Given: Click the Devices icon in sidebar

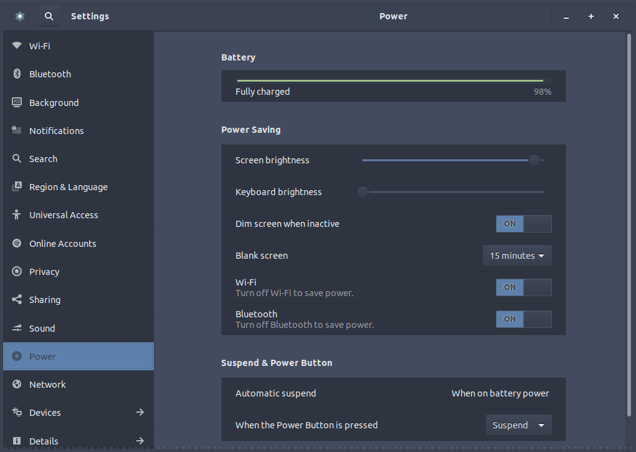Looking at the screenshot, I should tap(17, 412).
